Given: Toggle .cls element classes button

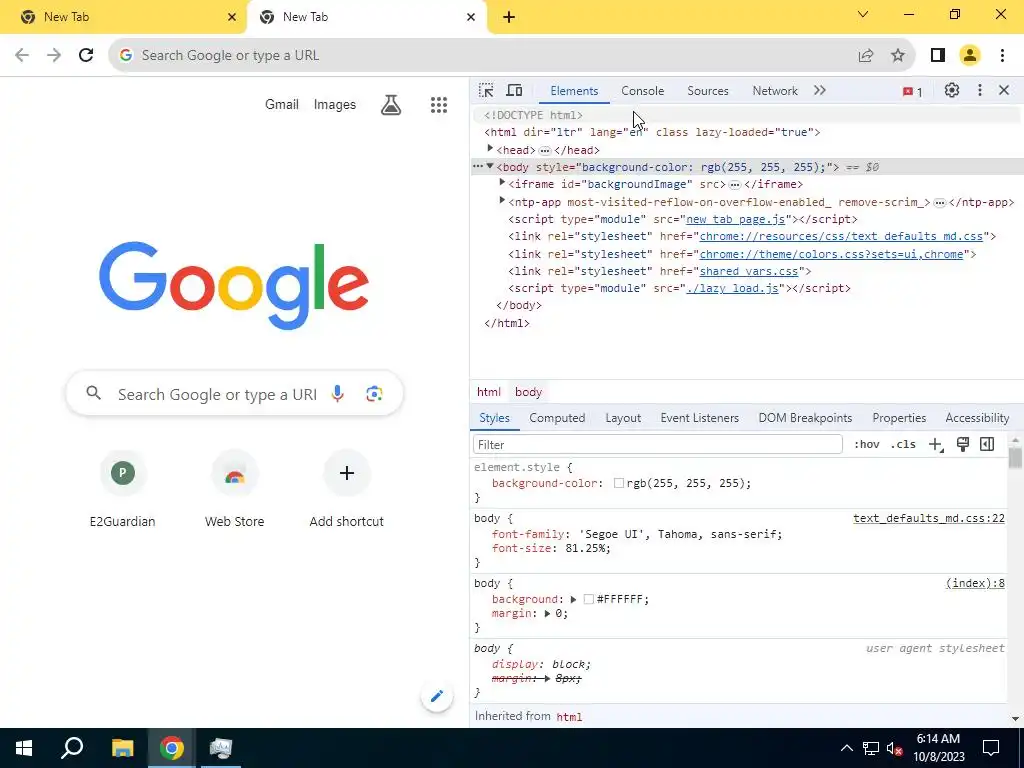Looking at the screenshot, I should pos(903,445).
